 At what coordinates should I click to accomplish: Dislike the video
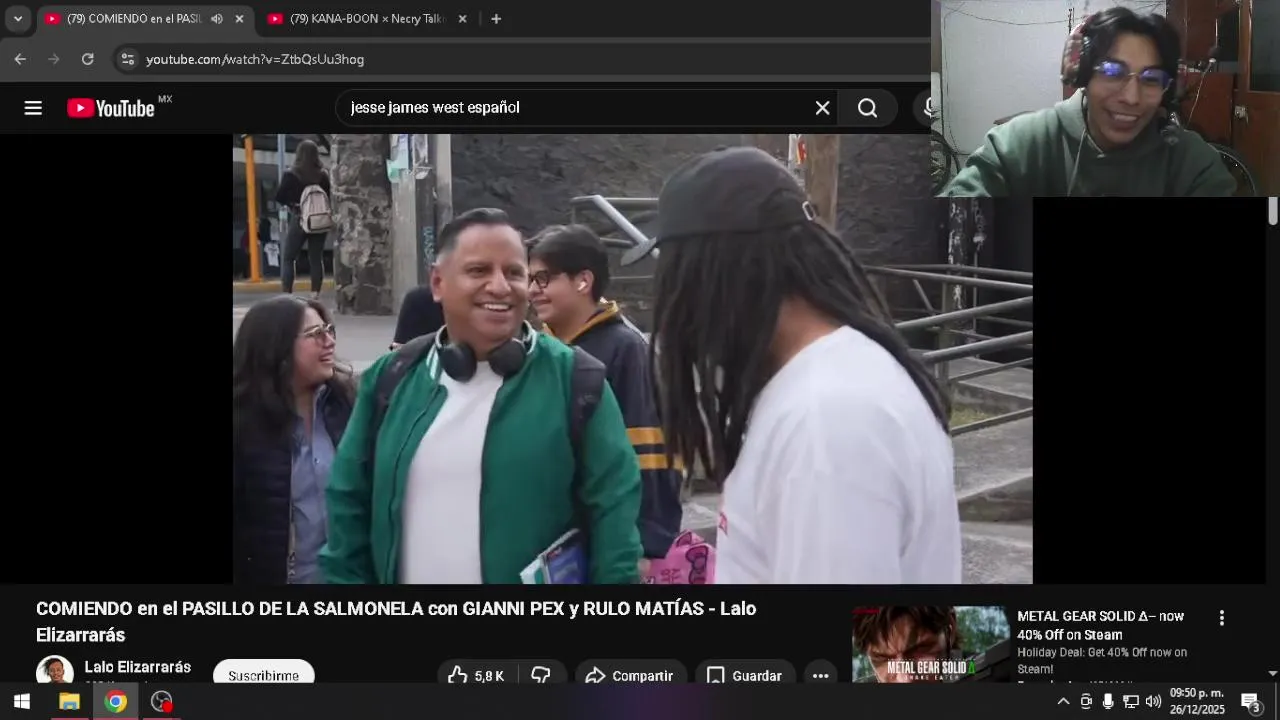(541, 676)
